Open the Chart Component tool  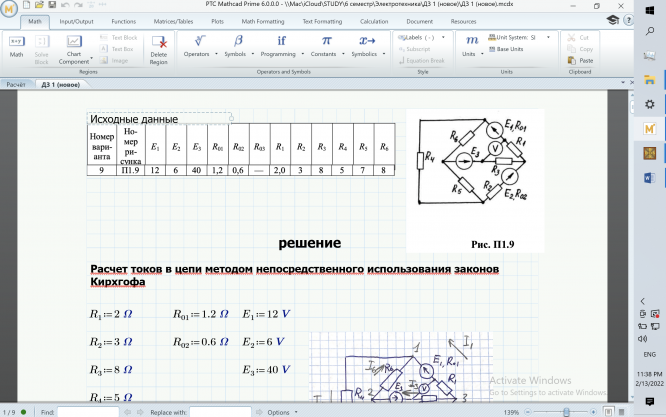(x=73, y=47)
